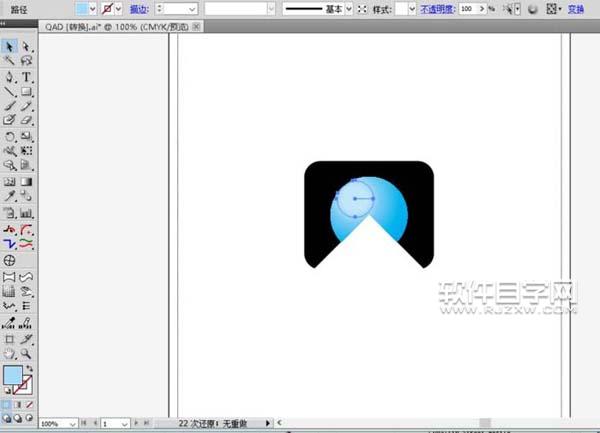
Task: Activate the Rectangle shape tool
Action: coord(26,92)
